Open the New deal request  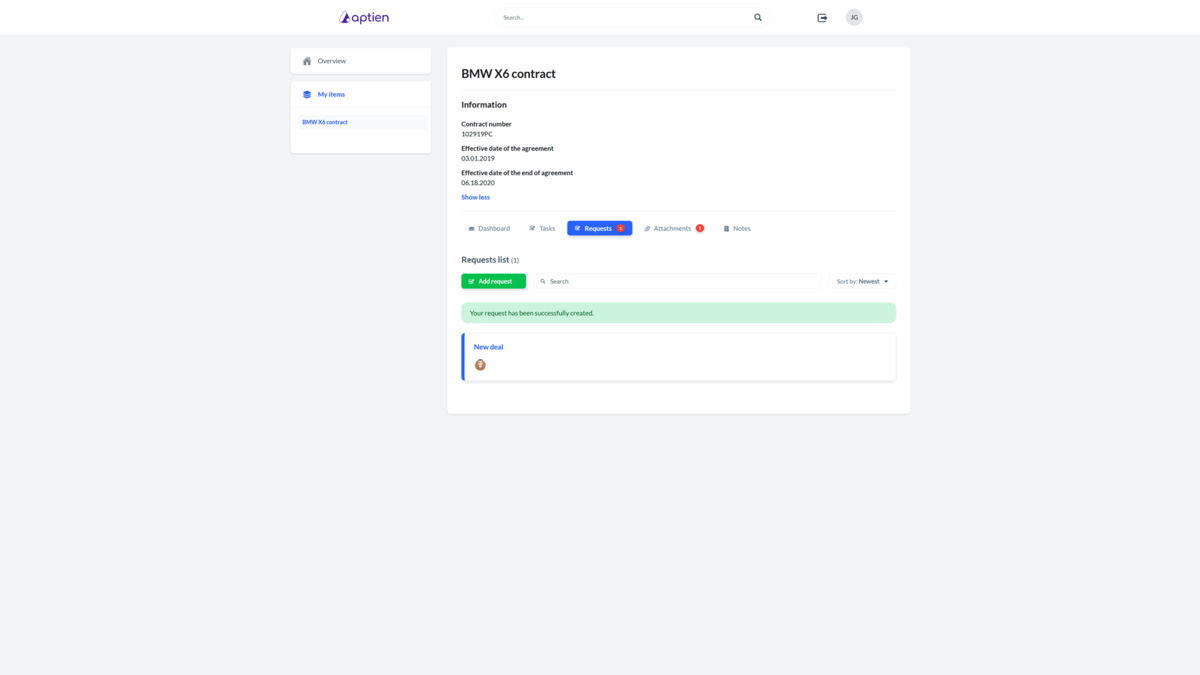point(488,347)
